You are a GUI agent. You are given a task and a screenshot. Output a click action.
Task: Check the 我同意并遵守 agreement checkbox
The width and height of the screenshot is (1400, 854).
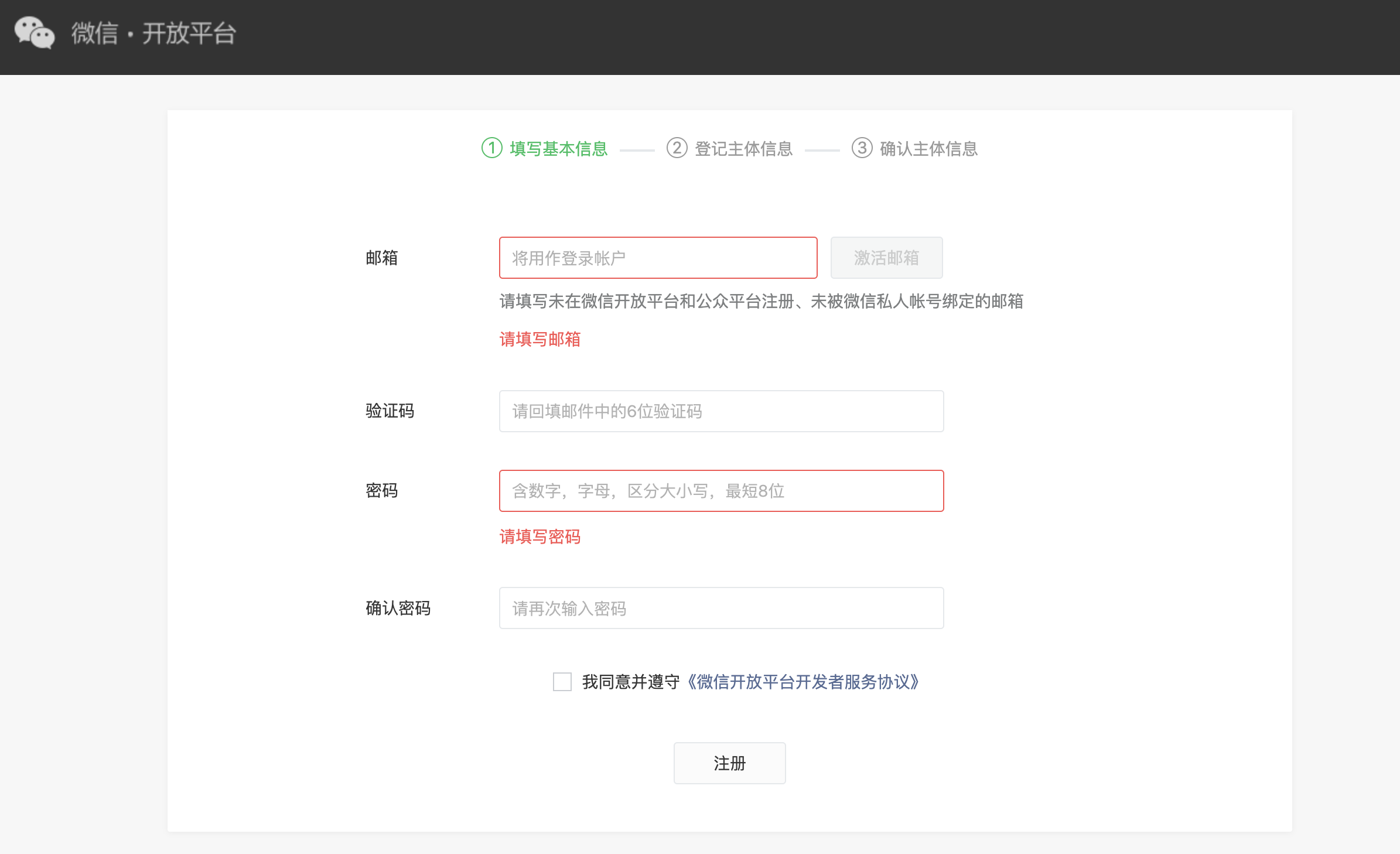coord(562,682)
